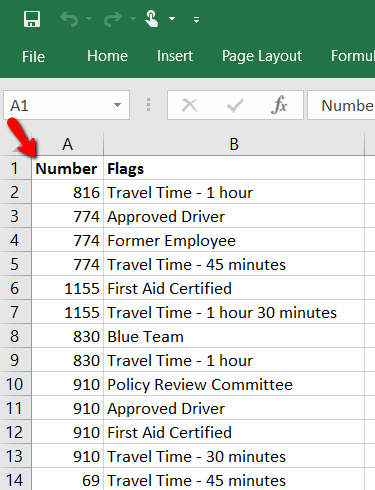Click into the formula bar text field
375x490 pixels.
341,105
